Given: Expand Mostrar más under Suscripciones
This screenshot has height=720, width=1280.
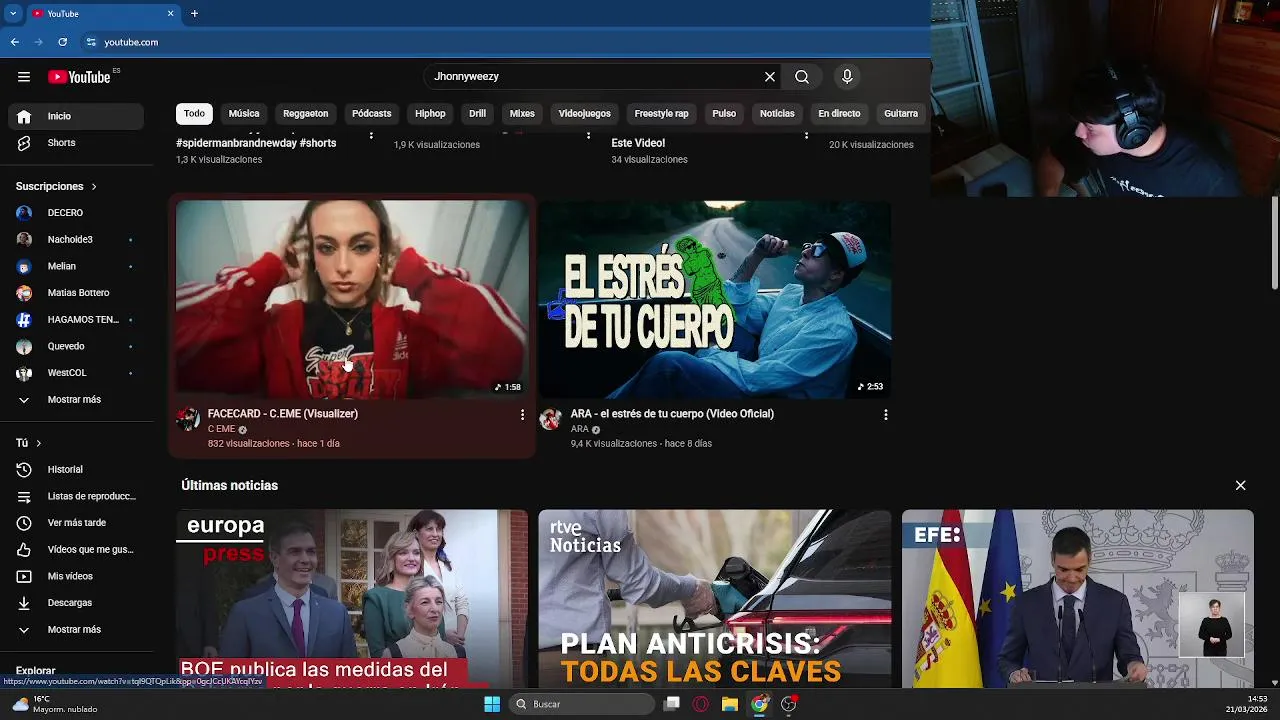Looking at the screenshot, I should click(76, 400).
